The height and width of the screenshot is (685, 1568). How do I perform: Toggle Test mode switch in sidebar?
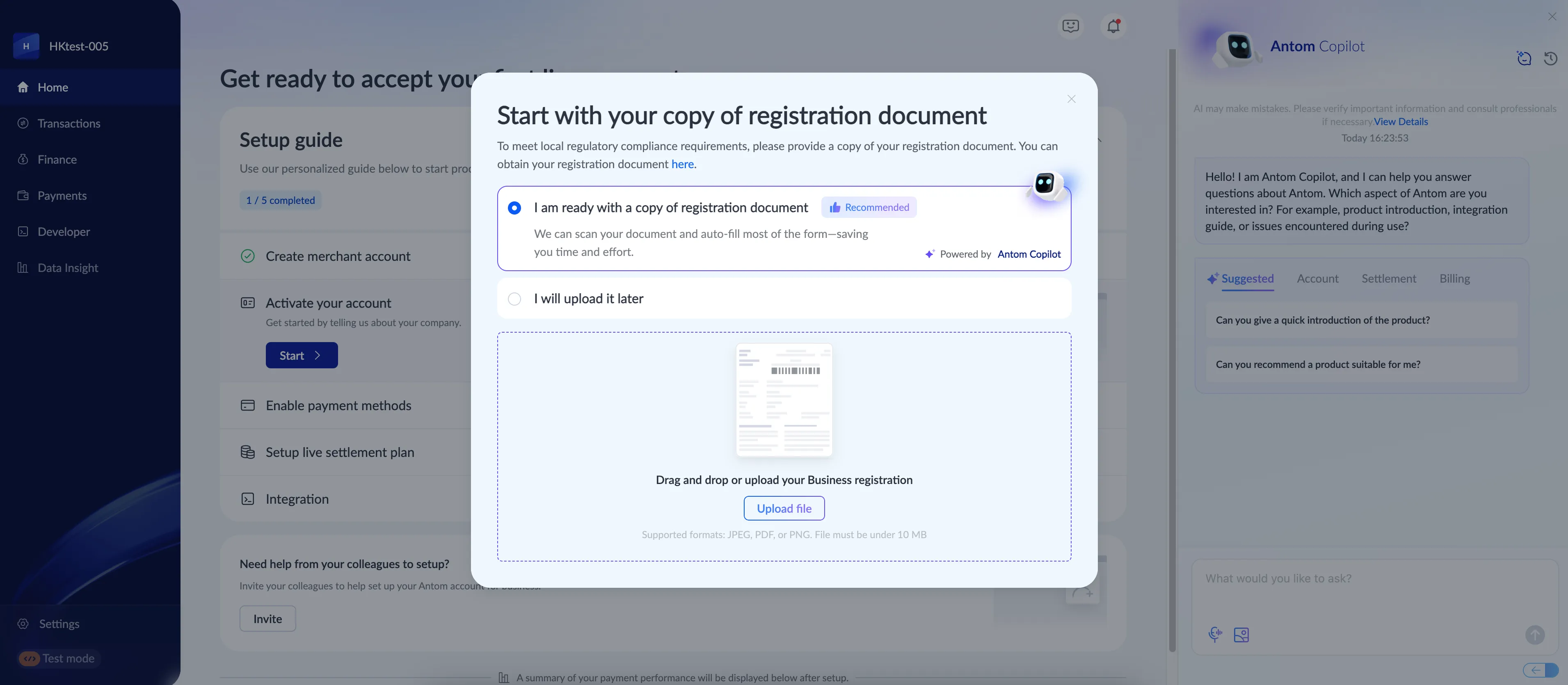(29, 658)
